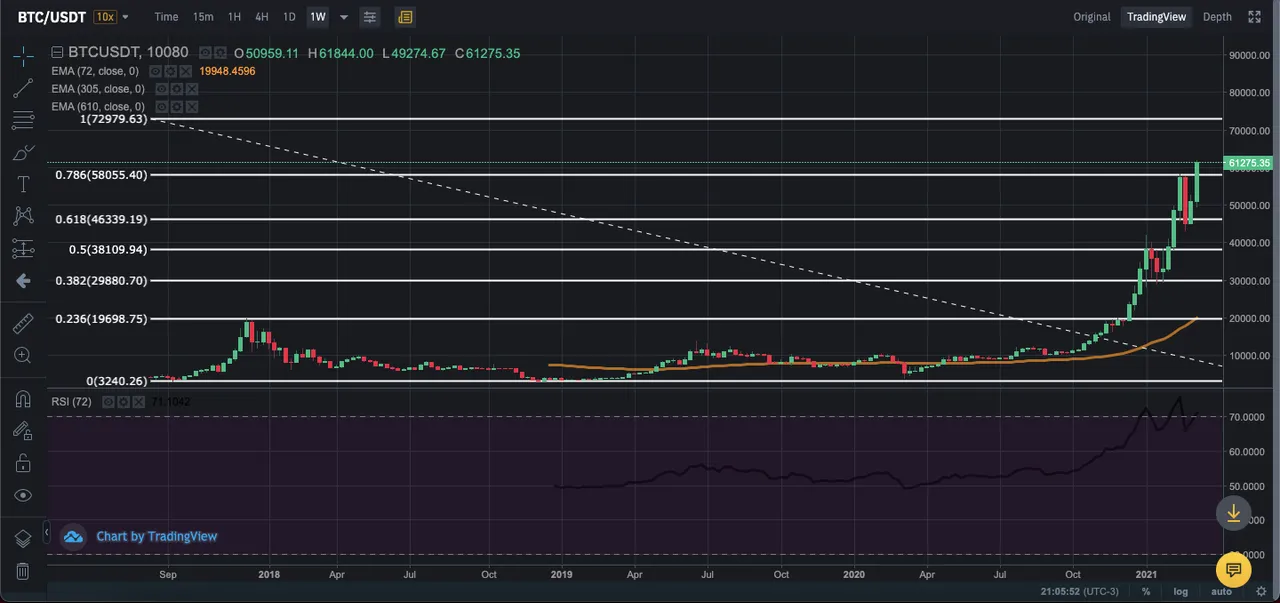Remove the EMA 72 indicator
1280x603 pixels.
[x=186, y=71]
